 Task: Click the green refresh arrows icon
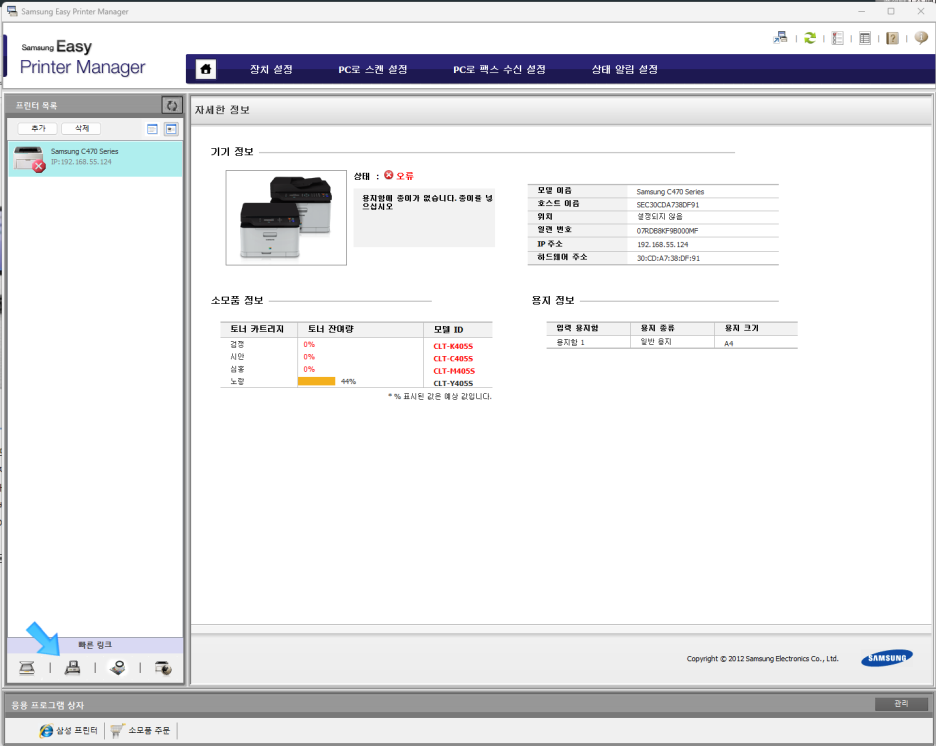click(x=809, y=38)
